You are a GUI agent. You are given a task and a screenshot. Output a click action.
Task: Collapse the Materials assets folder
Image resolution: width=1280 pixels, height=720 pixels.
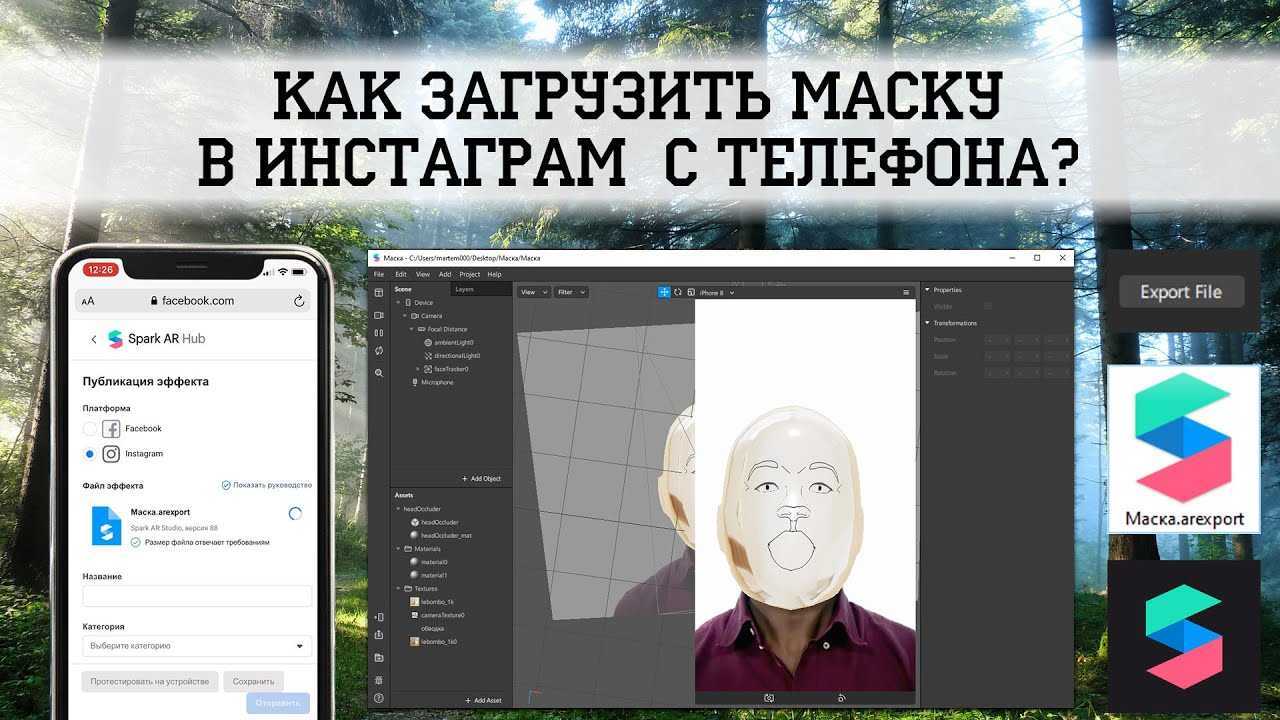[398, 549]
